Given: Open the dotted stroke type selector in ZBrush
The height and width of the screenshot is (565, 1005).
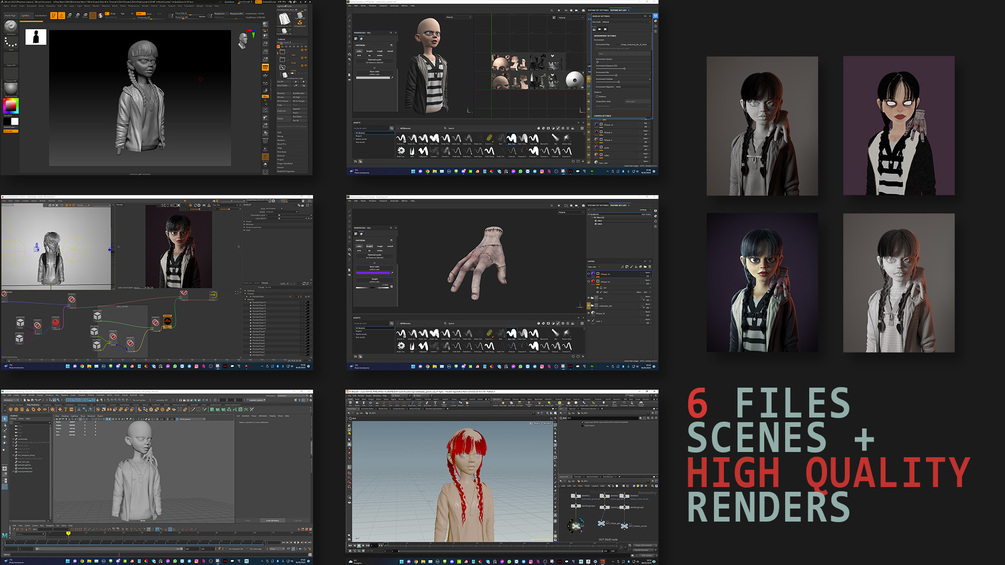Looking at the screenshot, I should click(10, 43).
